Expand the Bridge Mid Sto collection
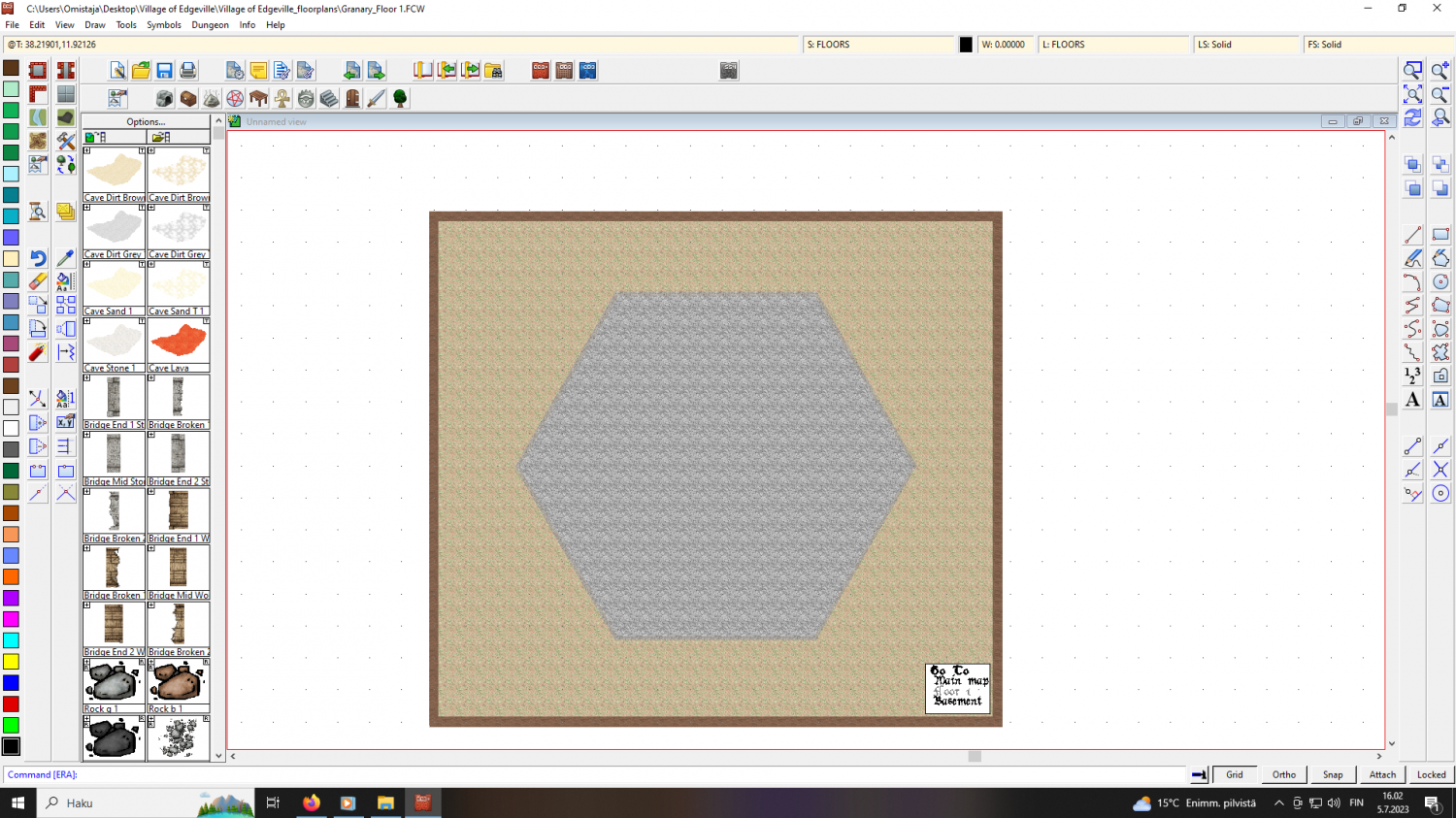Image resolution: width=1456 pixels, height=818 pixels. pos(86,435)
